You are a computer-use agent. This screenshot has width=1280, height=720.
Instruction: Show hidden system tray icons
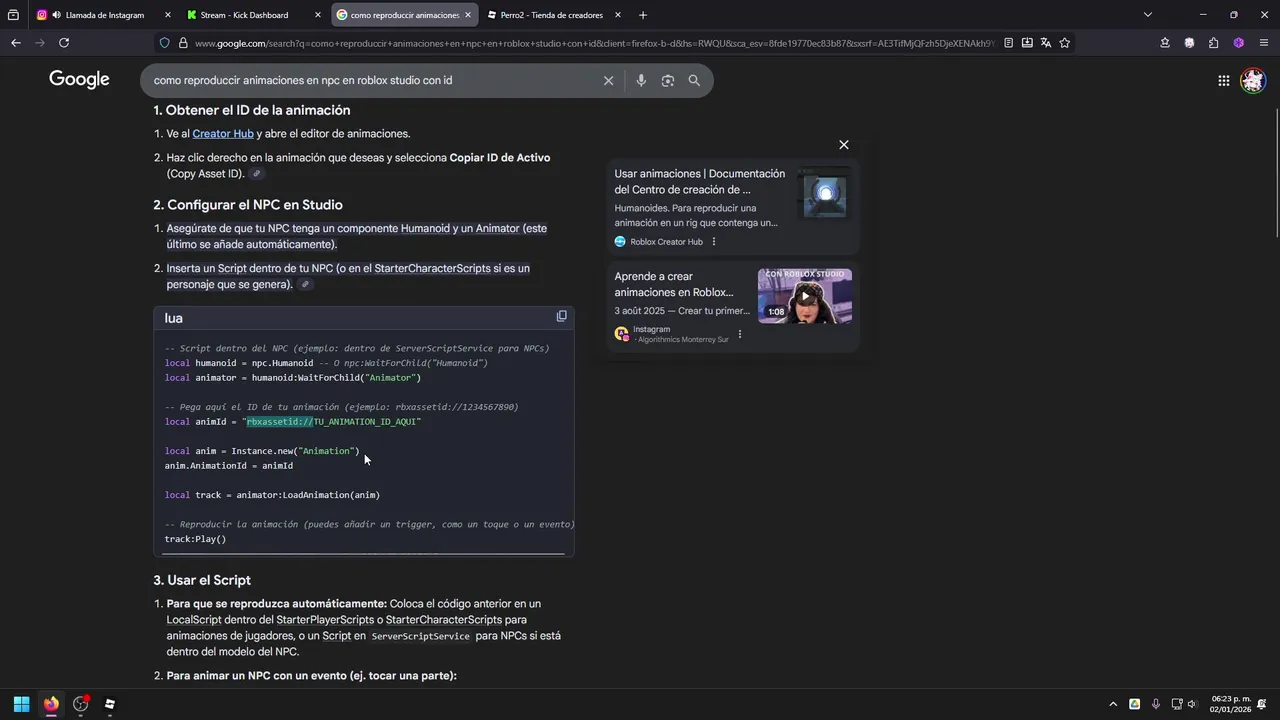1113,704
